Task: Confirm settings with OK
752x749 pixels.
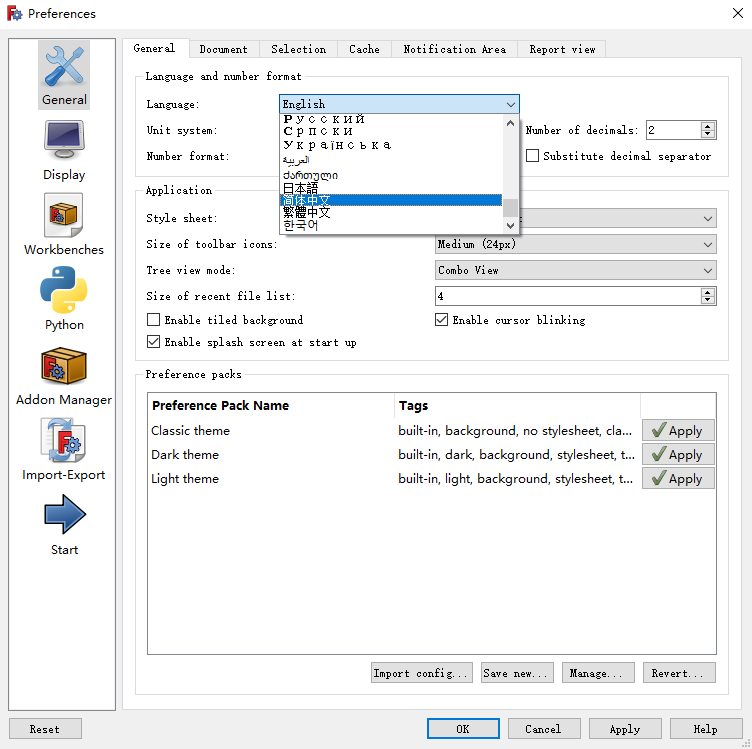Action: click(x=463, y=729)
